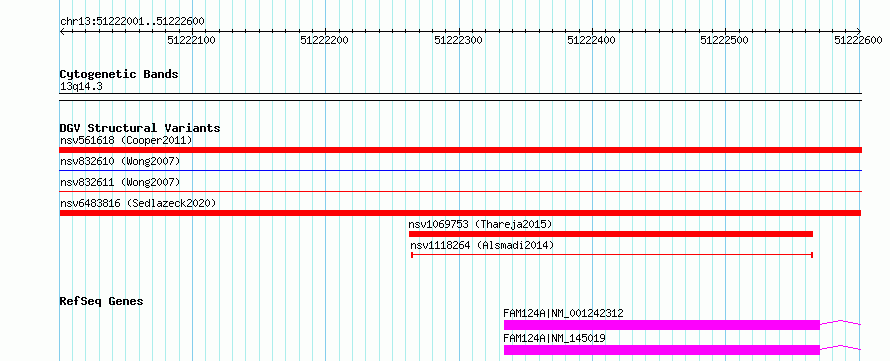This screenshot has height=361, width=890.
Task: Click the 13q14.3 cytogenetic band bar
Action: 461,97
